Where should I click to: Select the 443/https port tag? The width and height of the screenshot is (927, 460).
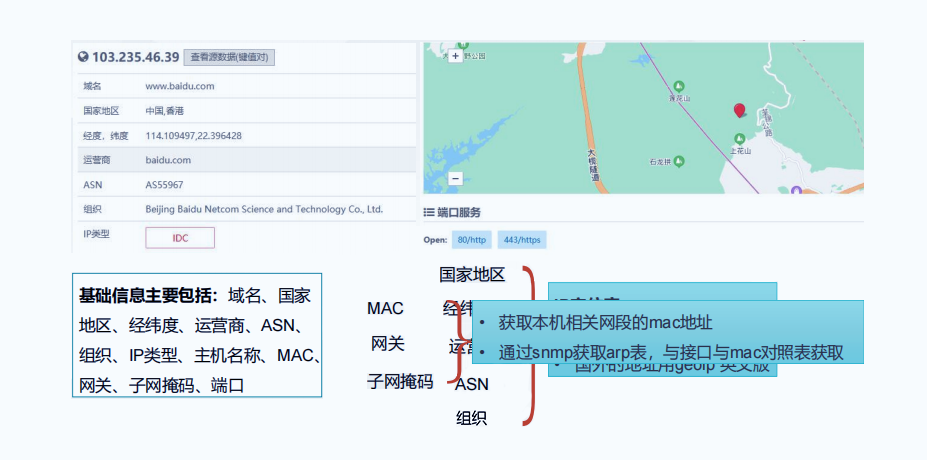click(522, 240)
